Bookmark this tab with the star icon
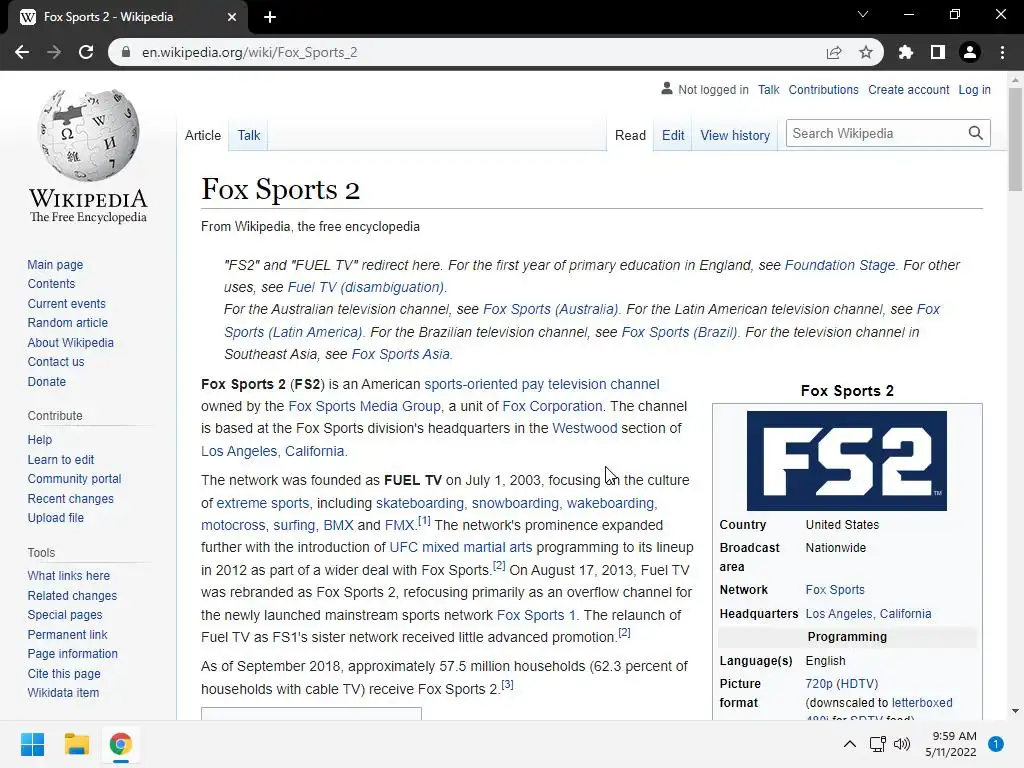This screenshot has height=768, width=1024. tap(866, 52)
